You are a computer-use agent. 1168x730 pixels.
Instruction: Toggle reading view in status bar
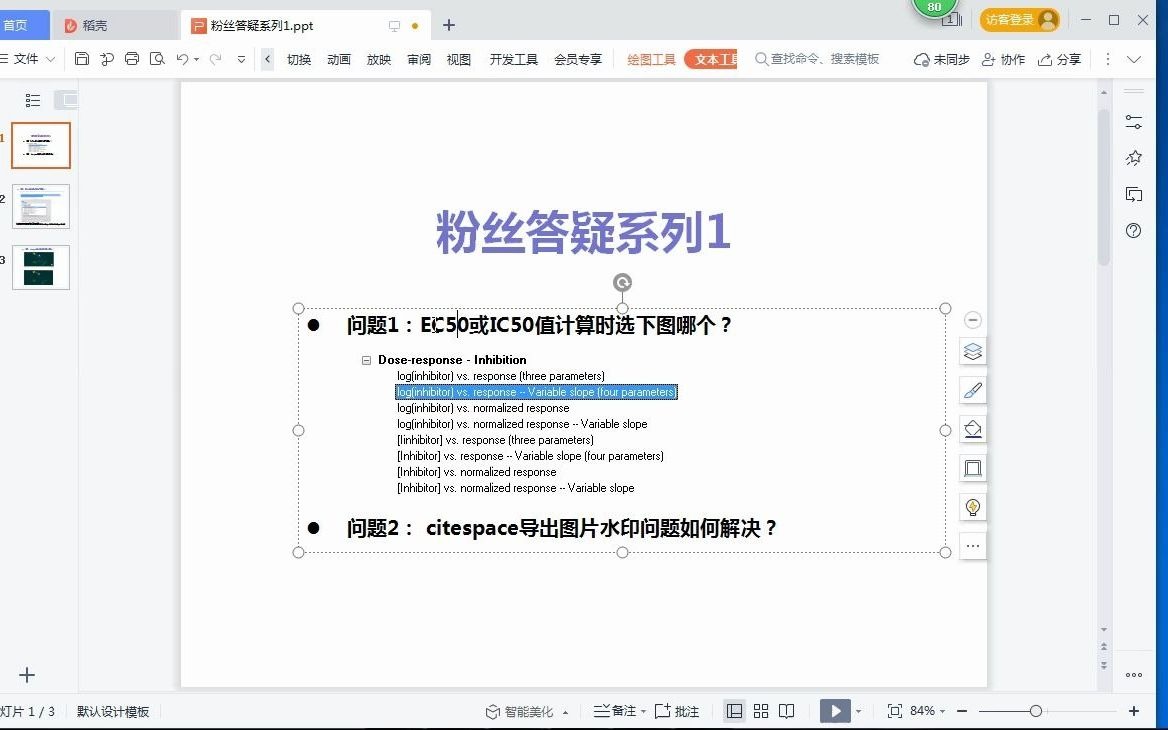787,711
